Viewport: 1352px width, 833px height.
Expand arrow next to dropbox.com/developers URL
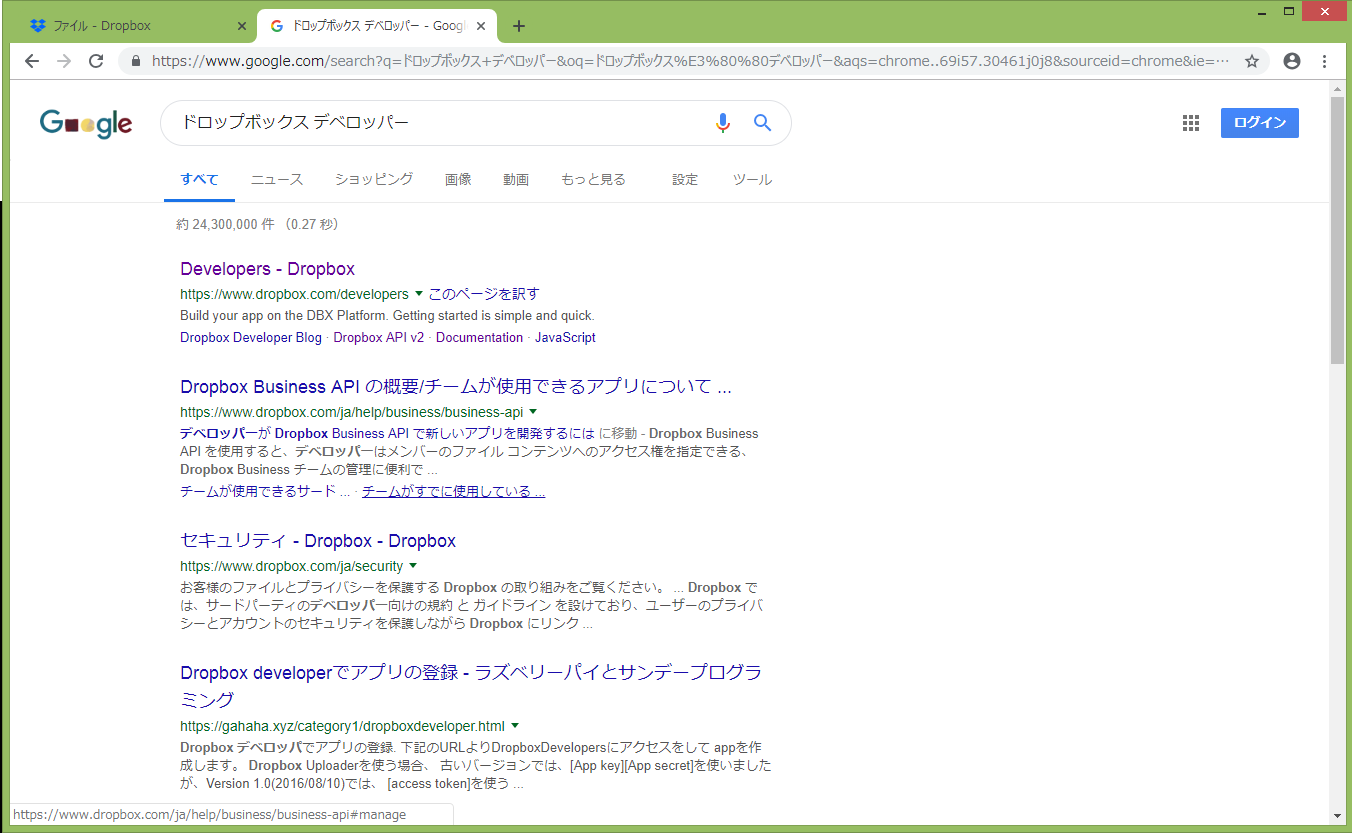coord(418,294)
